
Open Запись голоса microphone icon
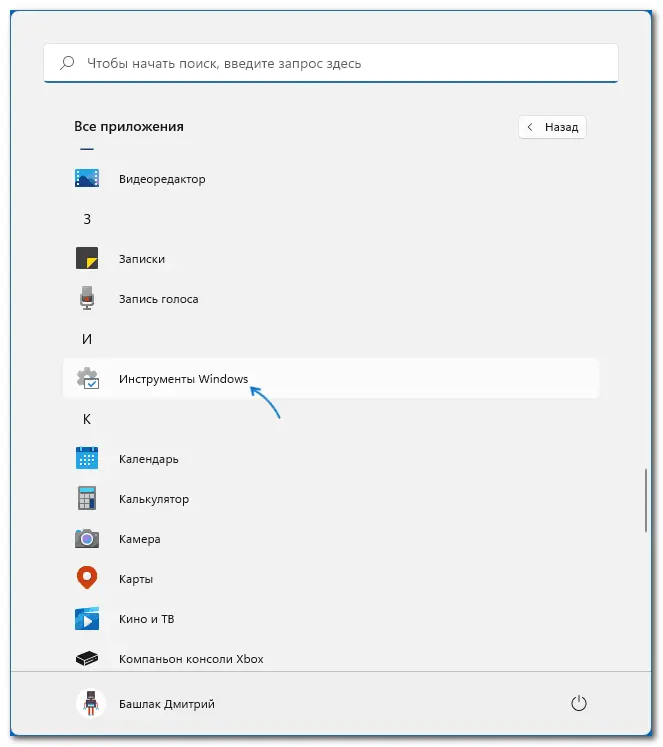(x=87, y=299)
